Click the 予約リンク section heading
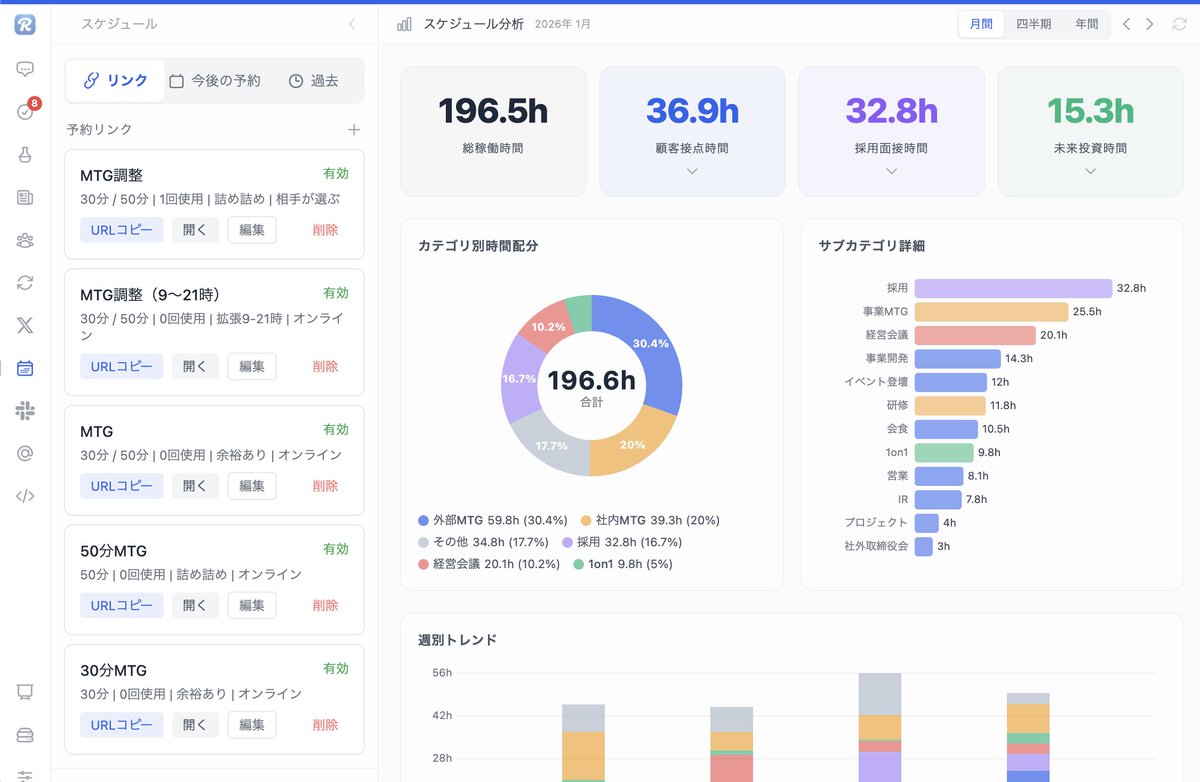Image resolution: width=1200 pixels, height=782 pixels. (99, 129)
